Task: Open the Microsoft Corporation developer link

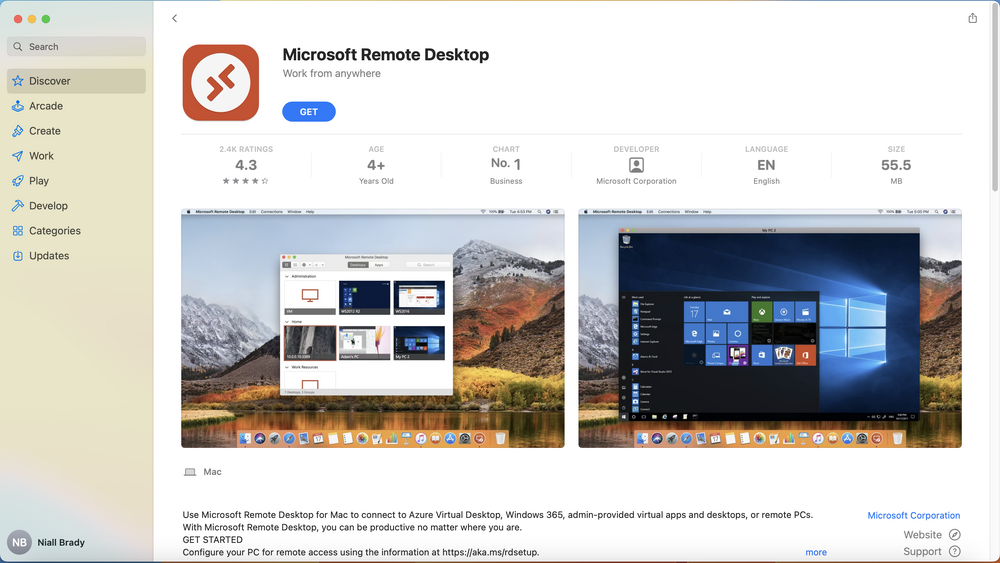Action: (913, 515)
